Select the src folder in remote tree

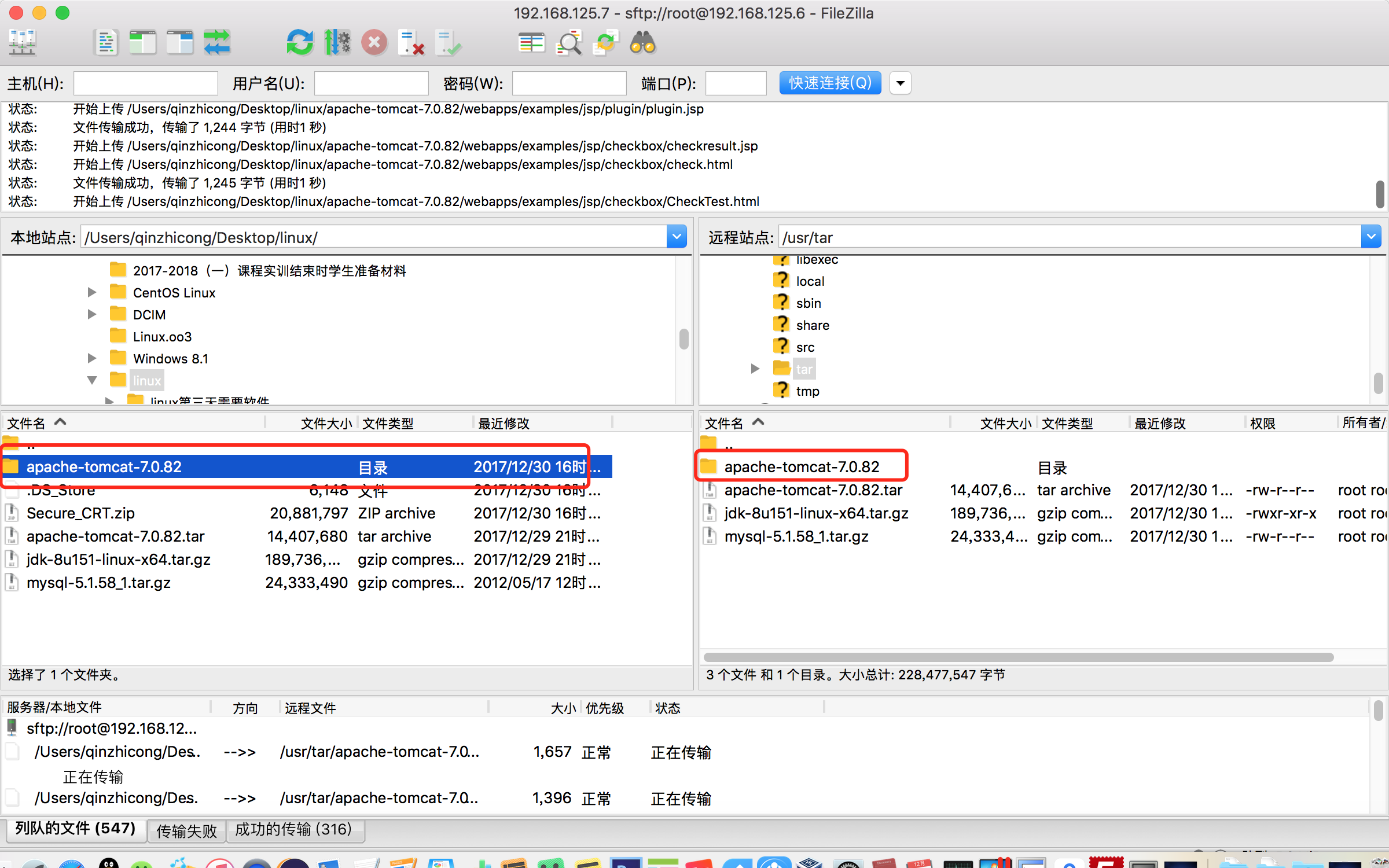point(805,347)
